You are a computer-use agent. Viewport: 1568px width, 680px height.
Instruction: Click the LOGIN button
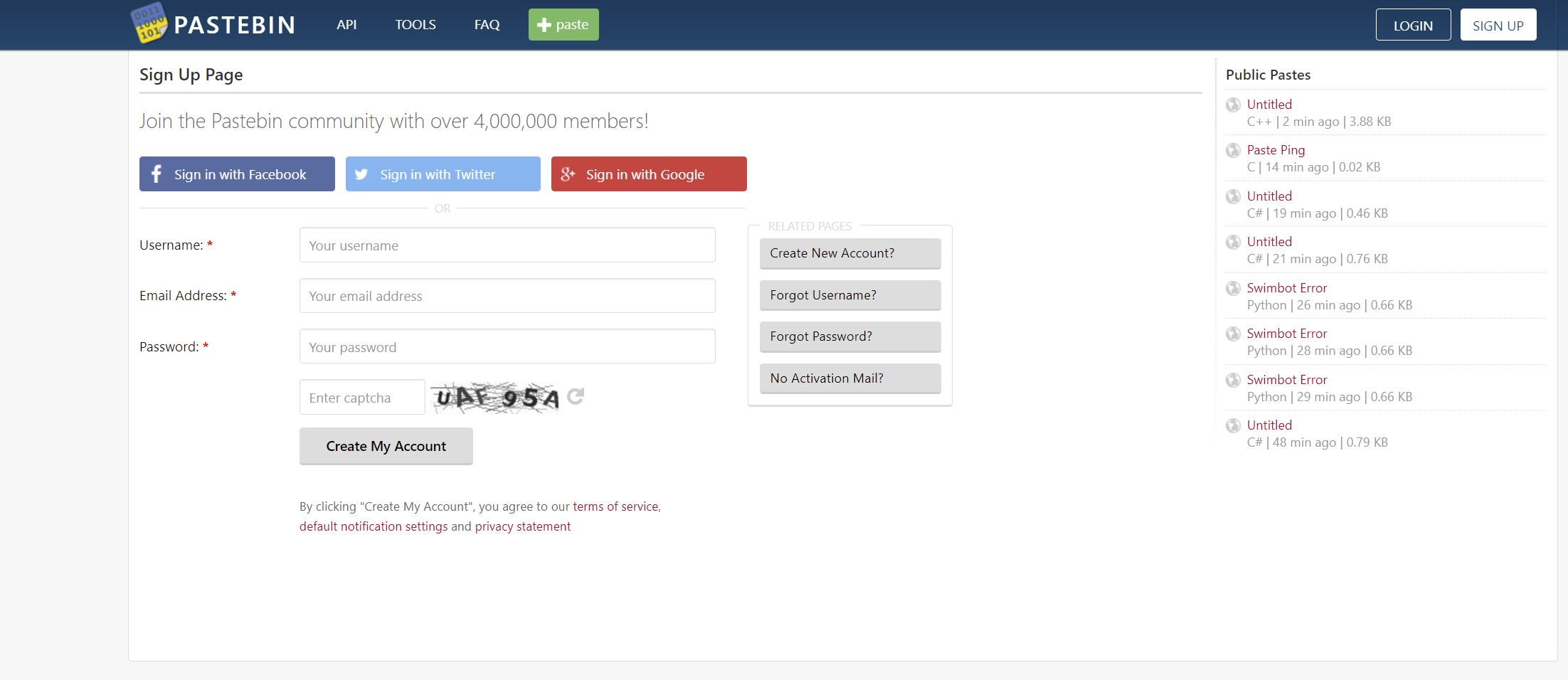(1413, 25)
